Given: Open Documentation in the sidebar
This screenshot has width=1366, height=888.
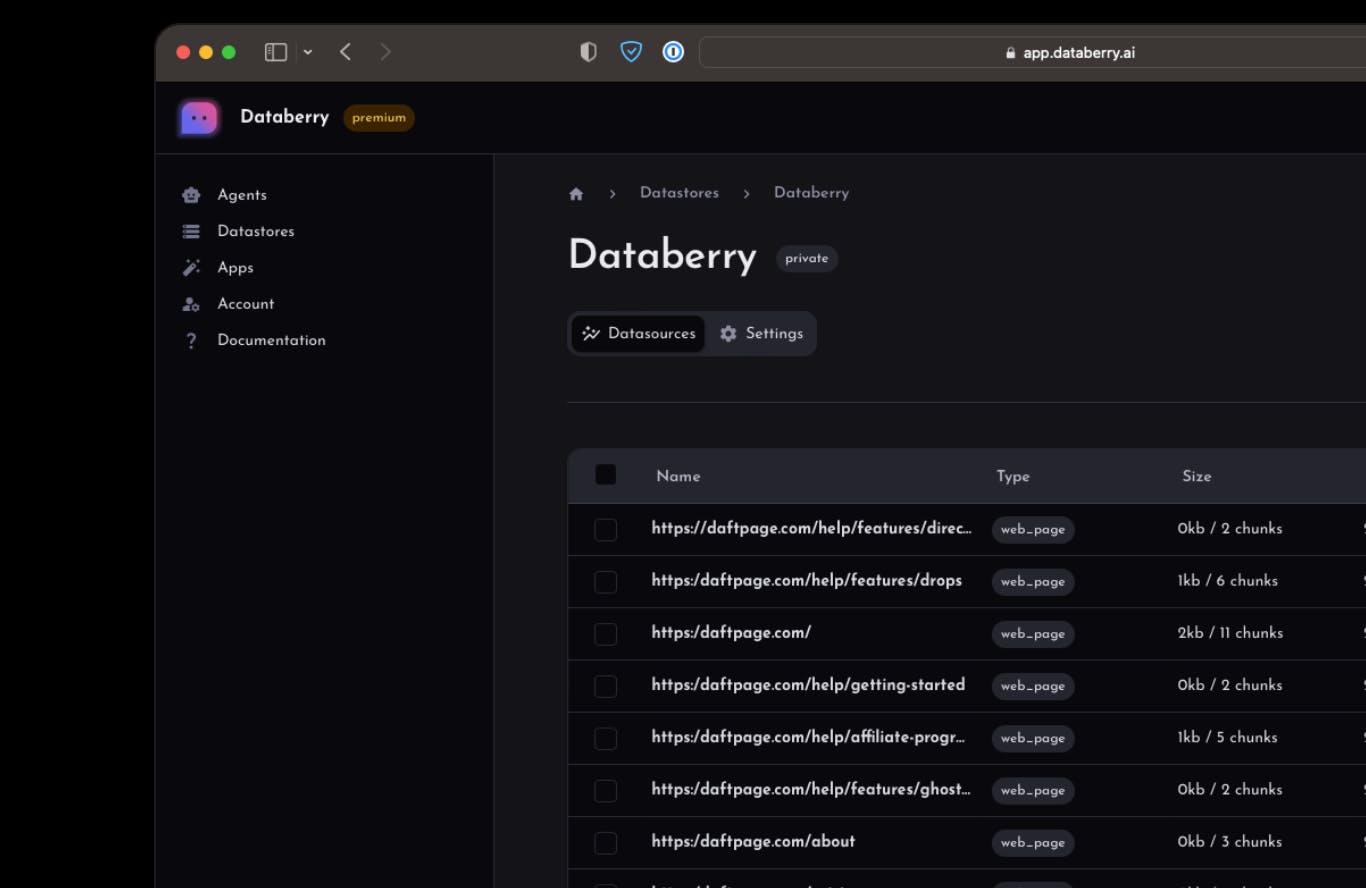Looking at the screenshot, I should click(x=271, y=340).
